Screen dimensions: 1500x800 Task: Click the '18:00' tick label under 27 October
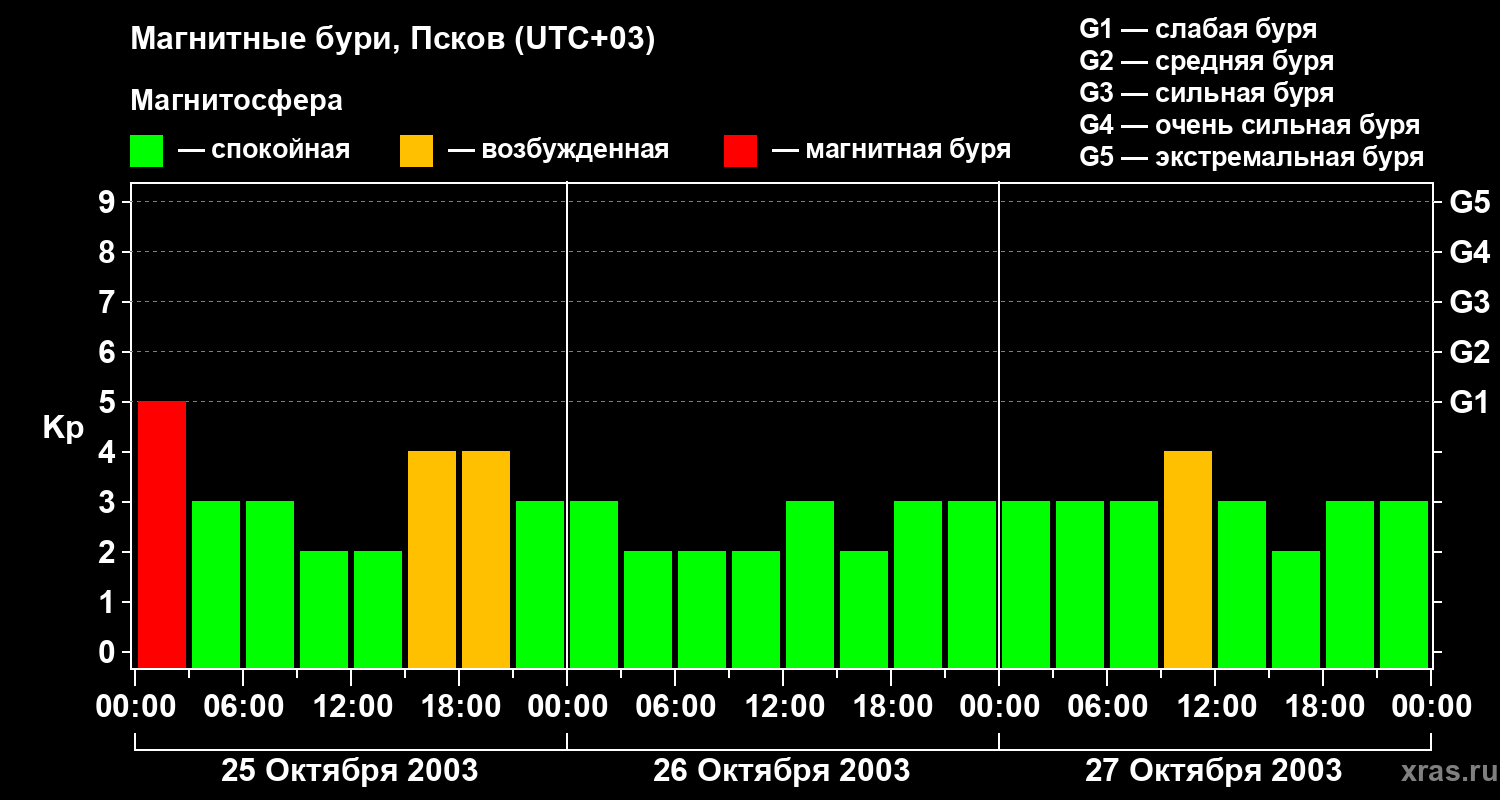click(1323, 707)
